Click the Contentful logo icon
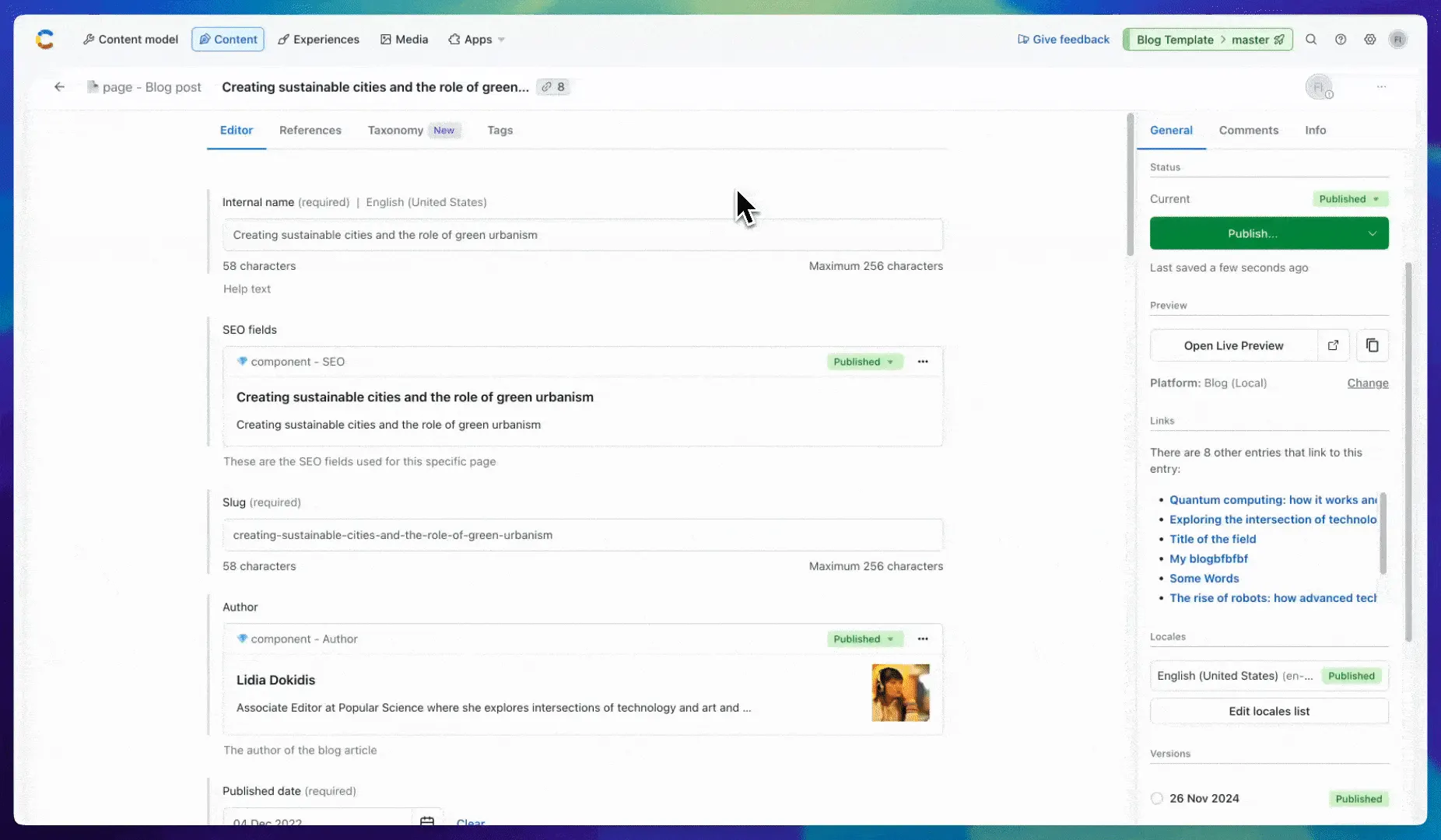The image size is (1441, 840). [x=45, y=40]
